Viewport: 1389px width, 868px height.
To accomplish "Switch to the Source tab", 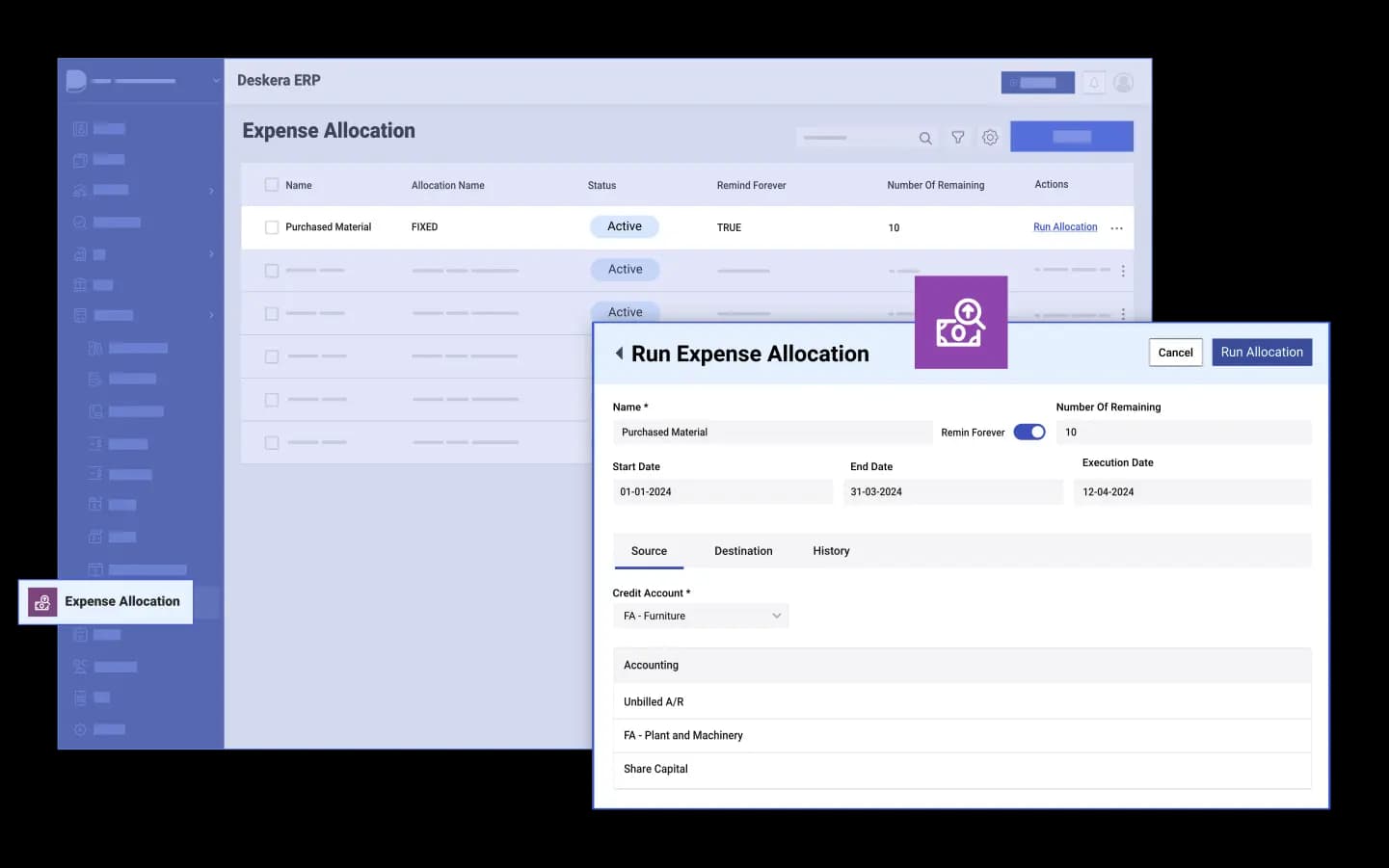I will click(649, 551).
